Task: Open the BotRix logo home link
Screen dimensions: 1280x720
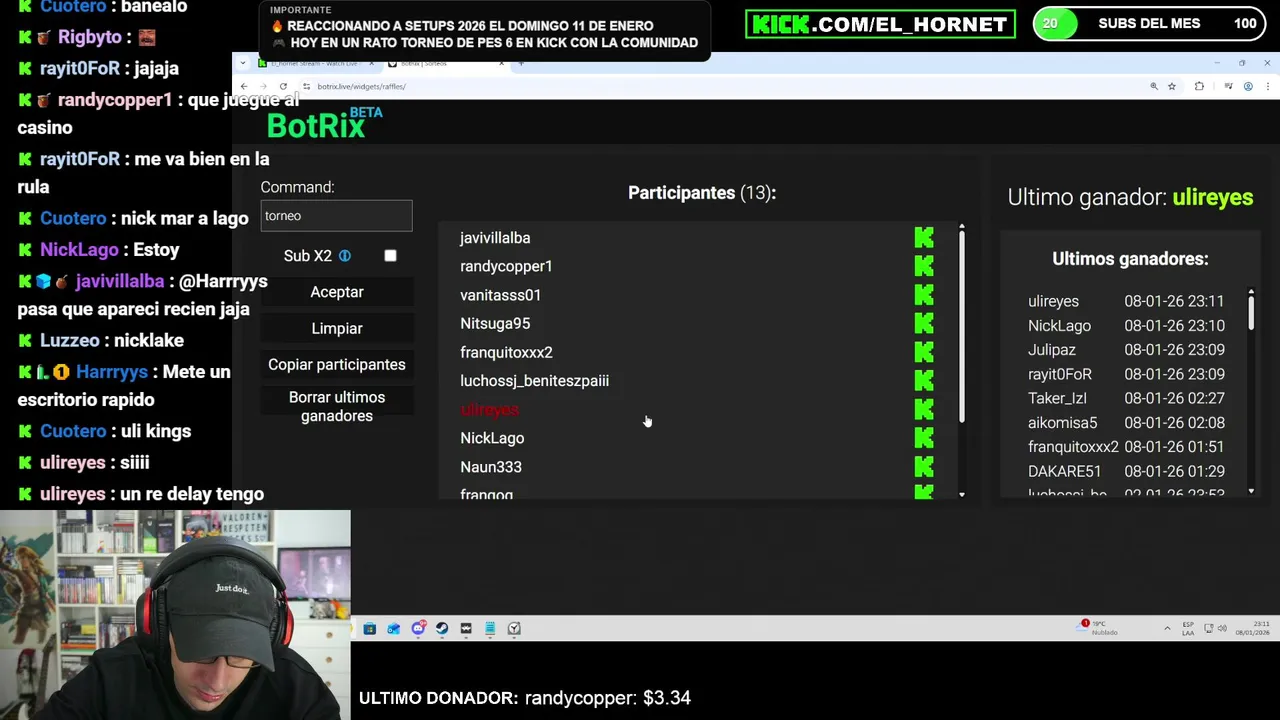Action: 324,124
